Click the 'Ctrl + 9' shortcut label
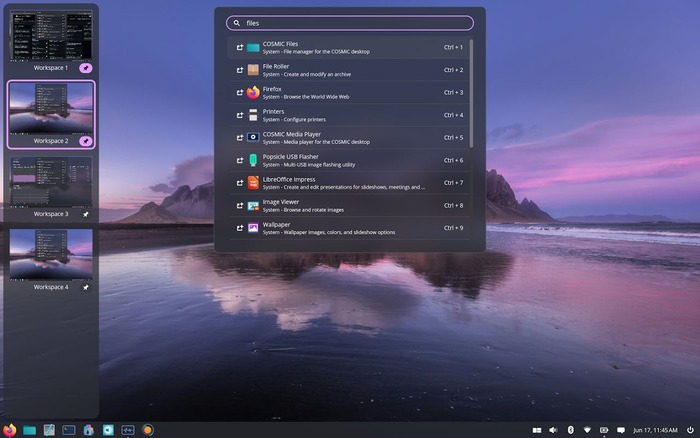Viewport: 700px width, 438px height. 453,228
